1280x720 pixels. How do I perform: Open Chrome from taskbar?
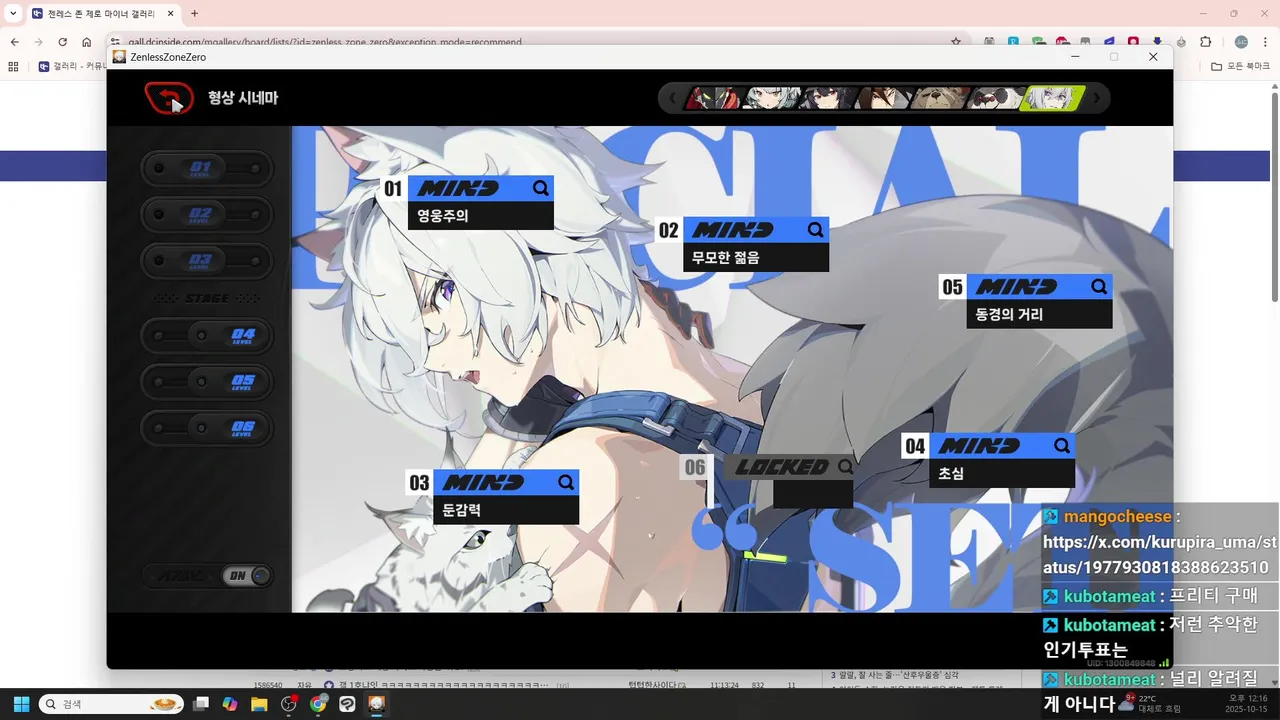tap(318, 704)
